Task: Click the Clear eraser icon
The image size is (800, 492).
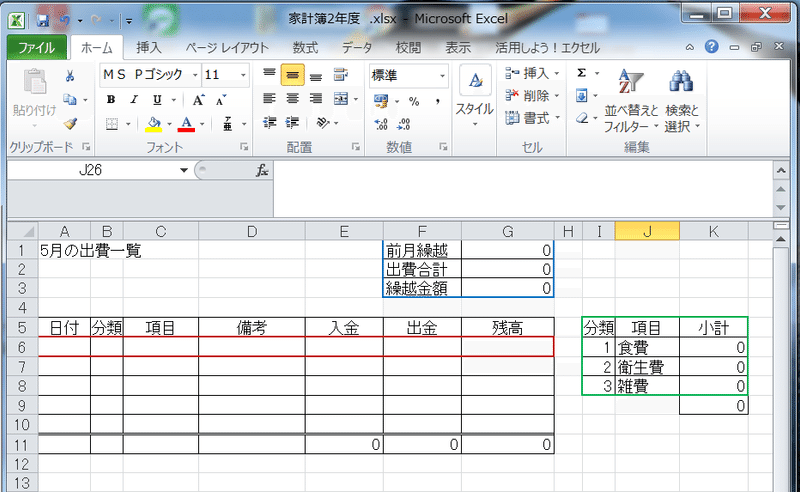Action: point(582,118)
